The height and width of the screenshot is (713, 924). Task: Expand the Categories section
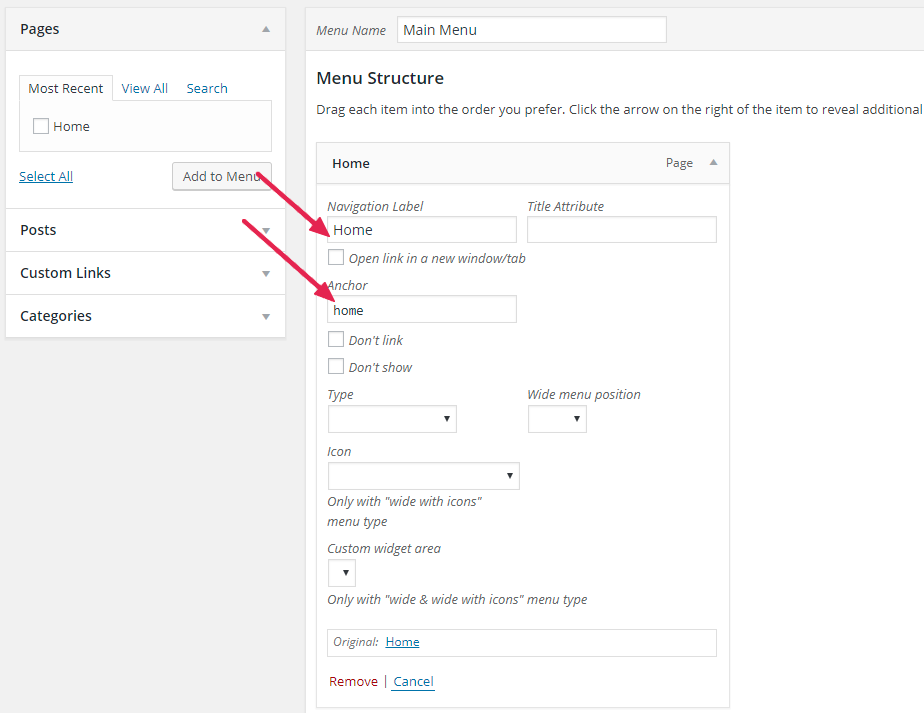coord(266,316)
